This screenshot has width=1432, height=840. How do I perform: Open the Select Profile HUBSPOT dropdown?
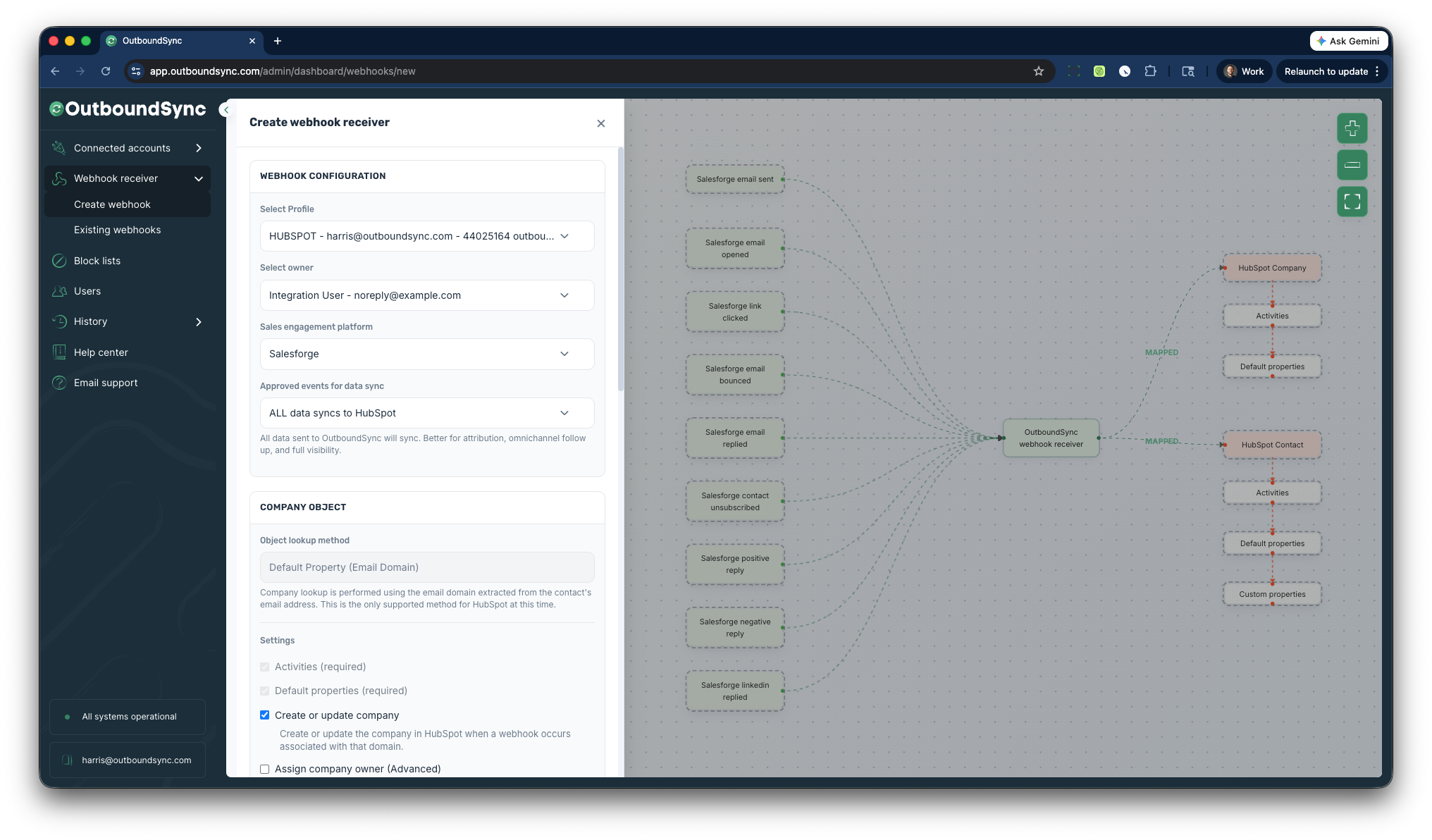426,236
